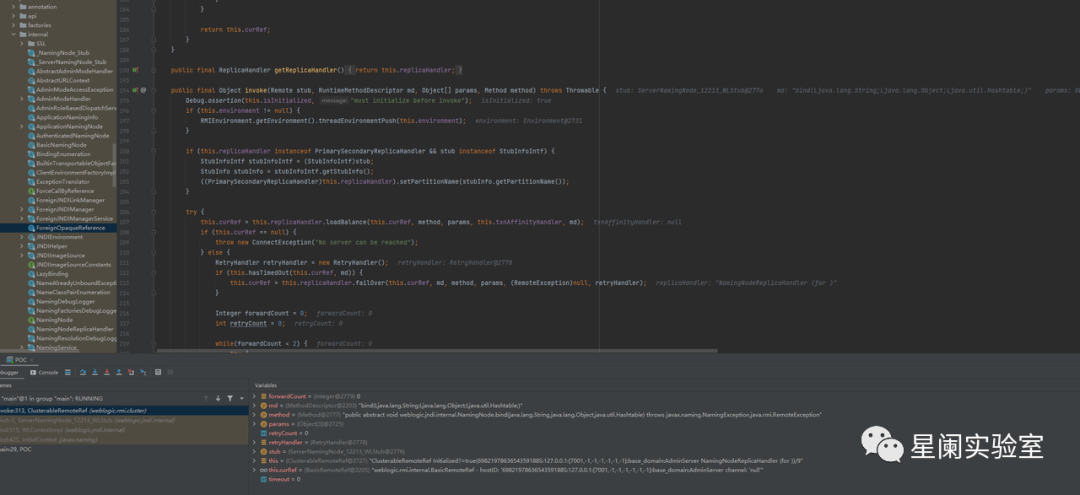Click the Step Out debugger icon

[x=119, y=372]
